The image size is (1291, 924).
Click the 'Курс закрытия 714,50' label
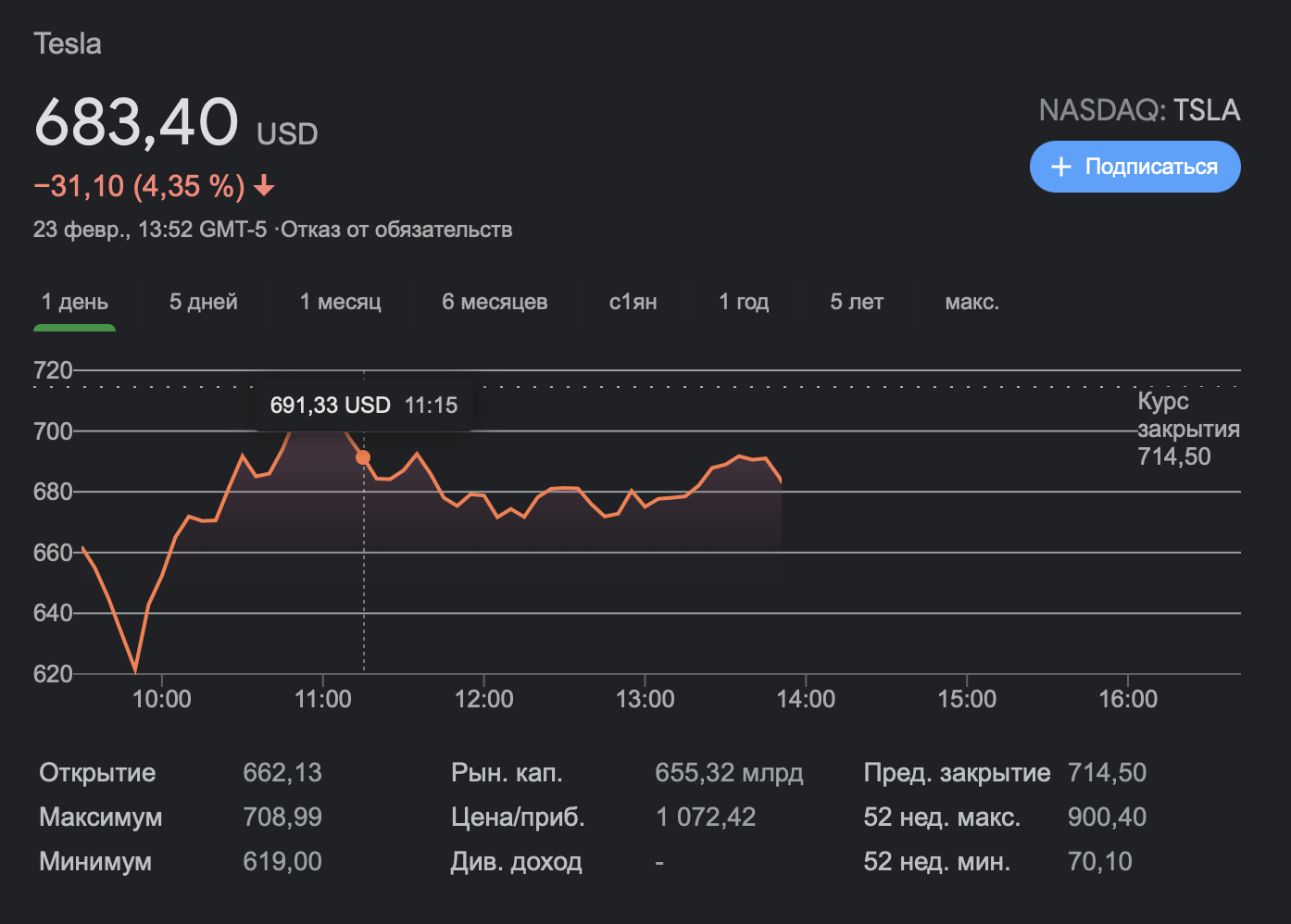point(1187,429)
